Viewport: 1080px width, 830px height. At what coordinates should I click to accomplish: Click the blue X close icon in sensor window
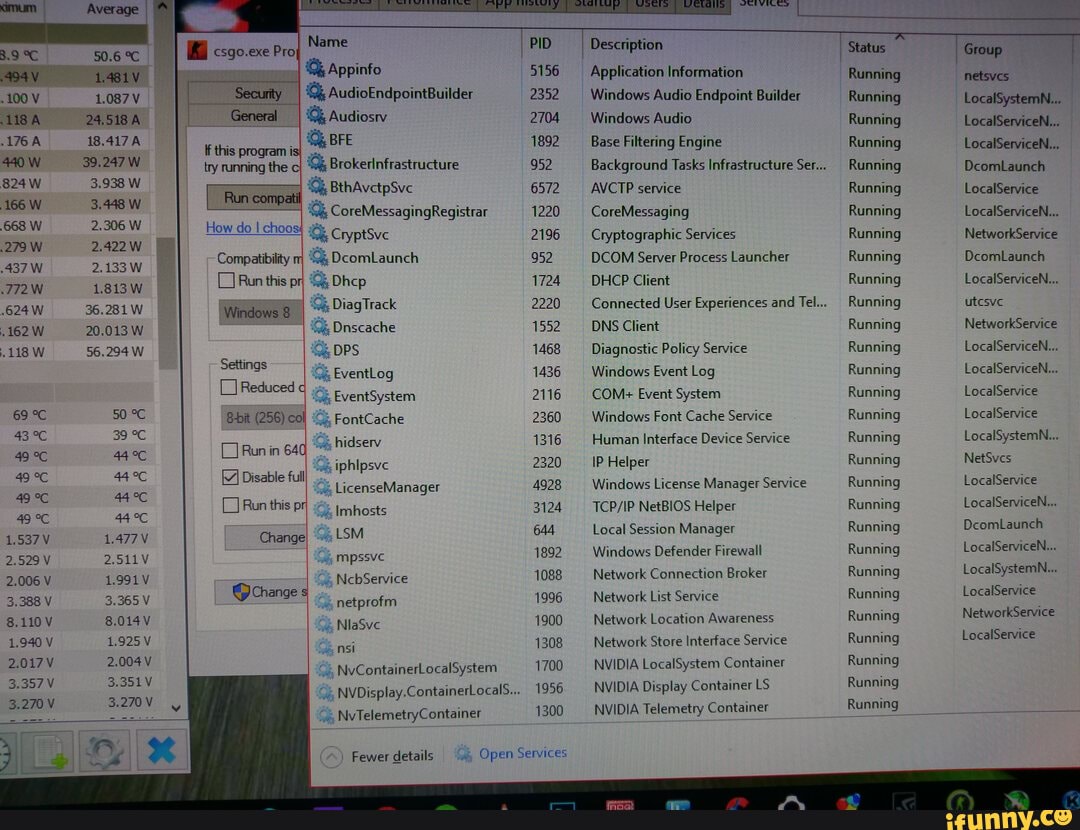tap(162, 750)
